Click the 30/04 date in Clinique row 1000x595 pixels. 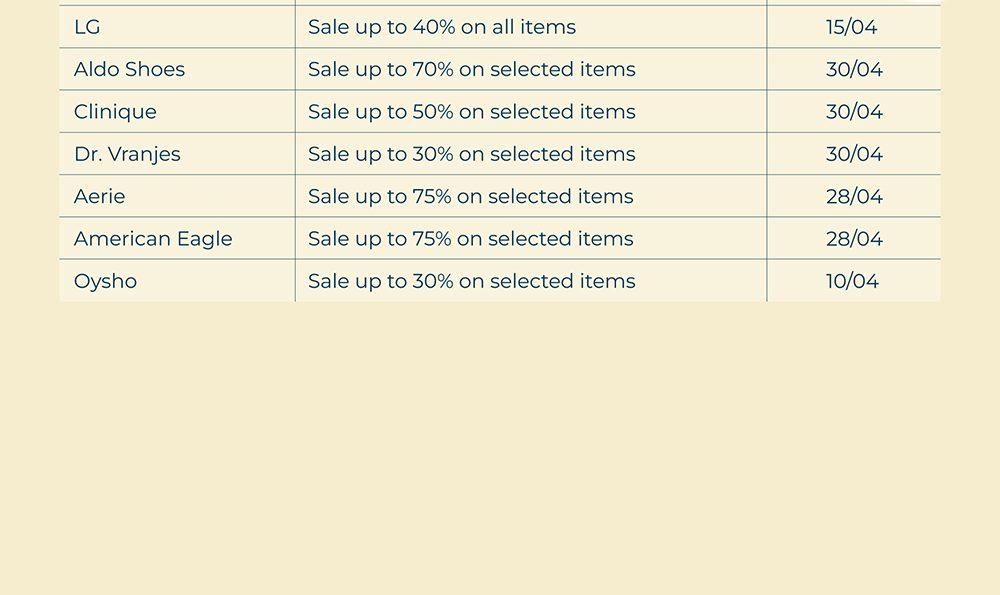[x=854, y=112]
